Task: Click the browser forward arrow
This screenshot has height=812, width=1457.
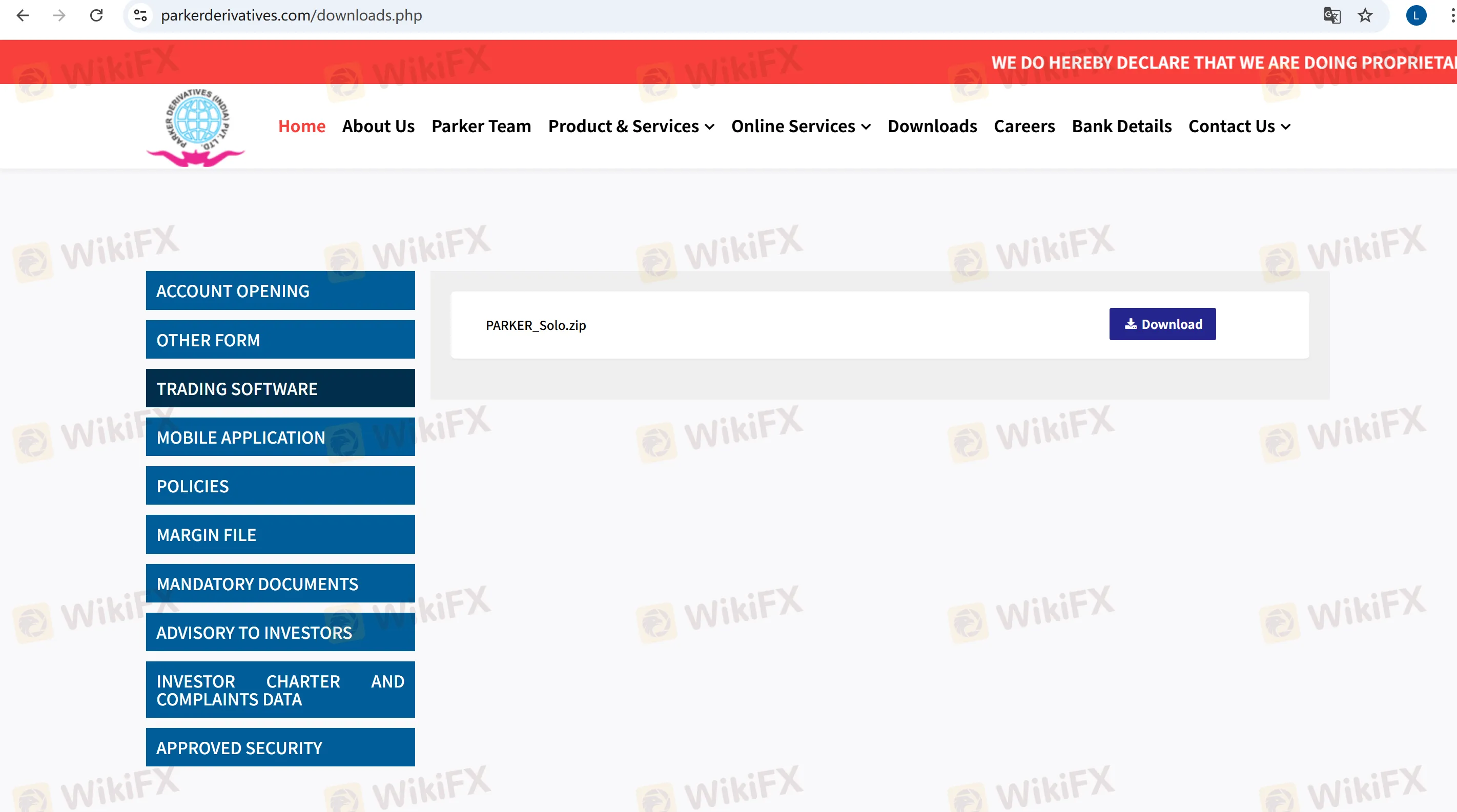Action: (x=59, y=15)
